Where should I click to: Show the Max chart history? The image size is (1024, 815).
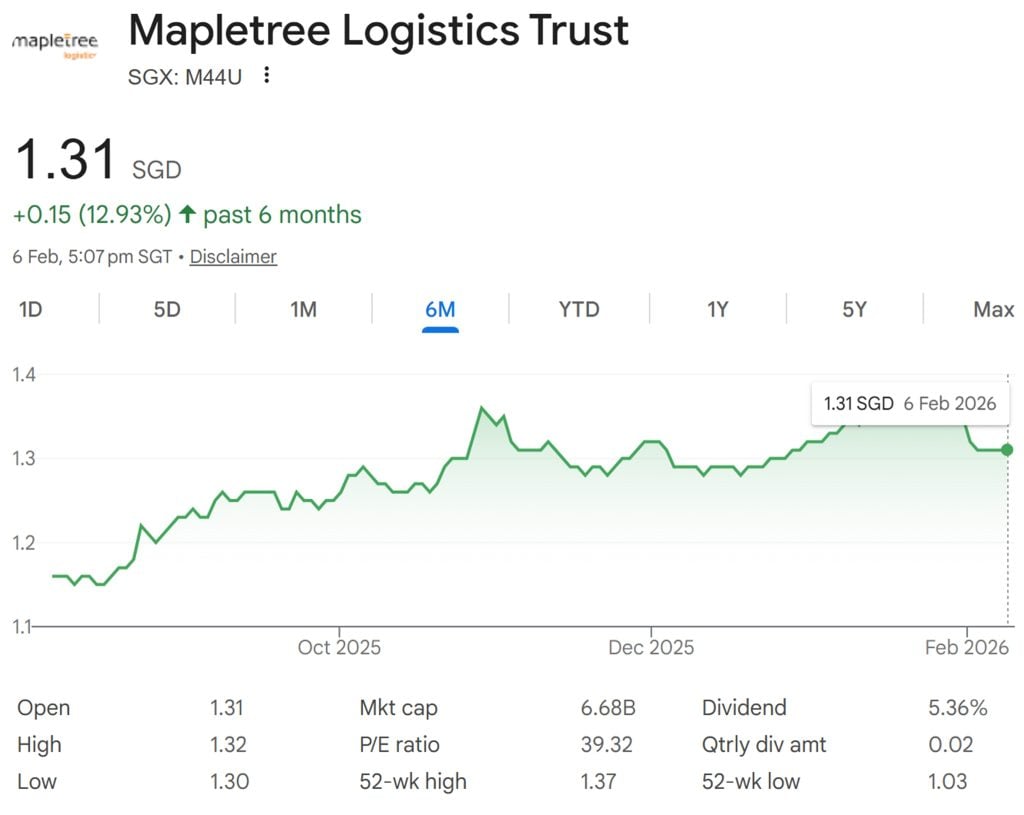coord(993,310)
